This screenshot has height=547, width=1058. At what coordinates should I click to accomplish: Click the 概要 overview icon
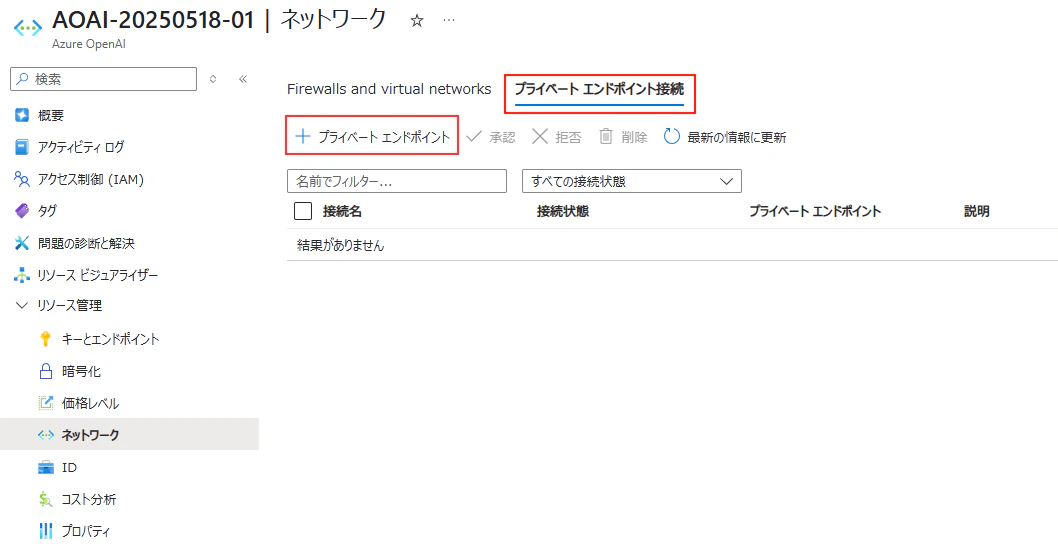coord(22,115)
